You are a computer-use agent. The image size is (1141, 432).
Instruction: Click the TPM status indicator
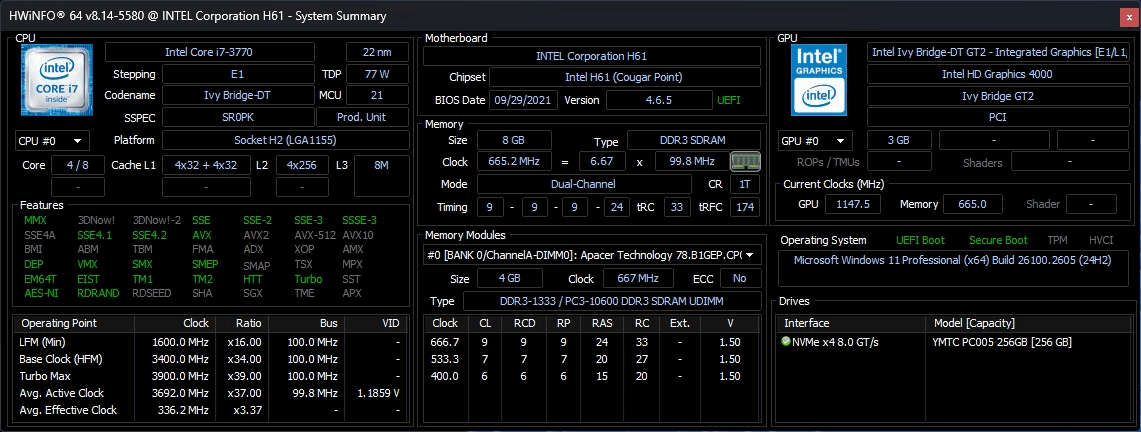point(1057,240)
